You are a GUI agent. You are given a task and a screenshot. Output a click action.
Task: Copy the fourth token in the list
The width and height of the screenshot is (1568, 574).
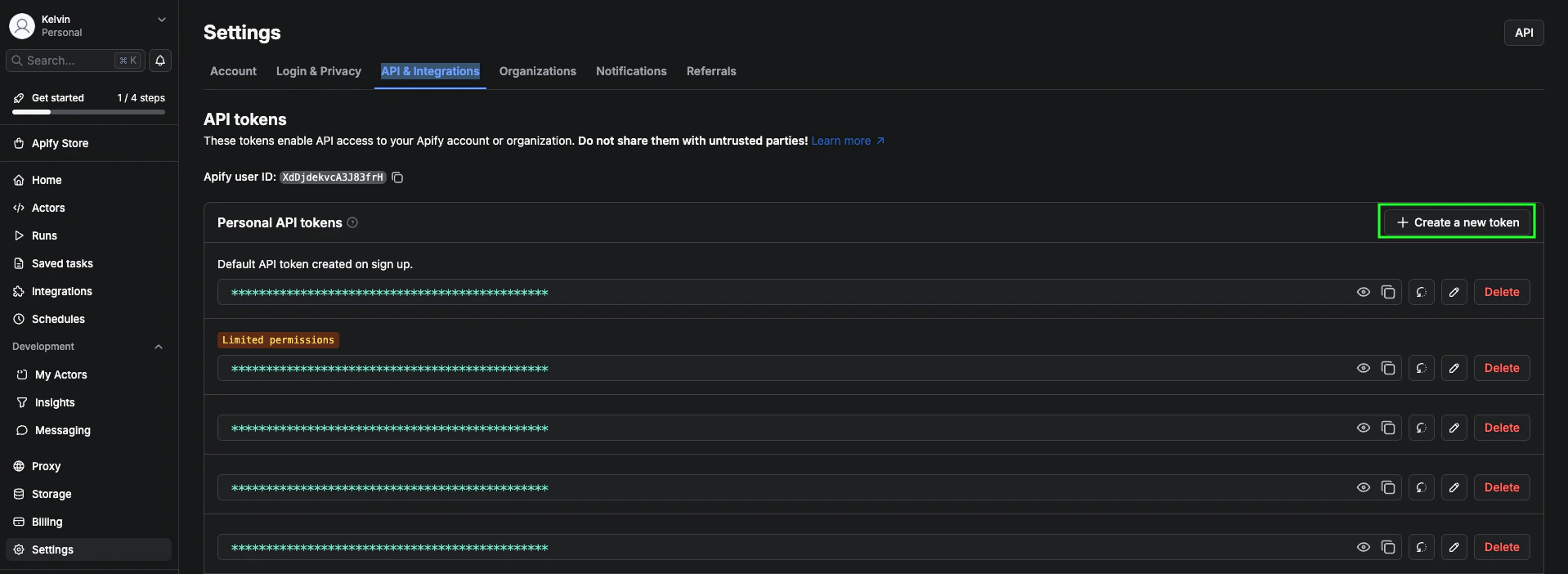point(1388,487)
